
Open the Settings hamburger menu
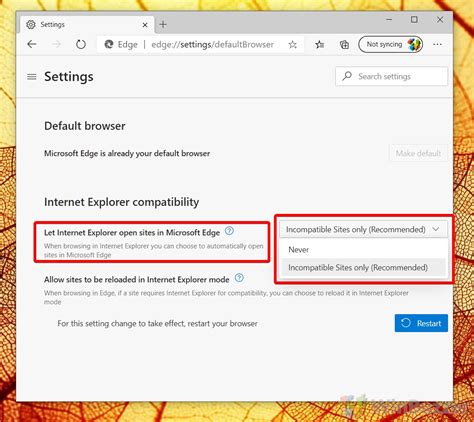coord(32,77)
